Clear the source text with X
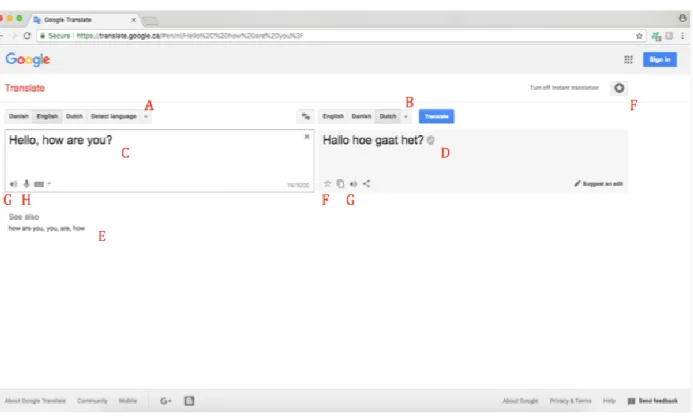Viewport: 693px width, 418px height. tap(307, 137)
